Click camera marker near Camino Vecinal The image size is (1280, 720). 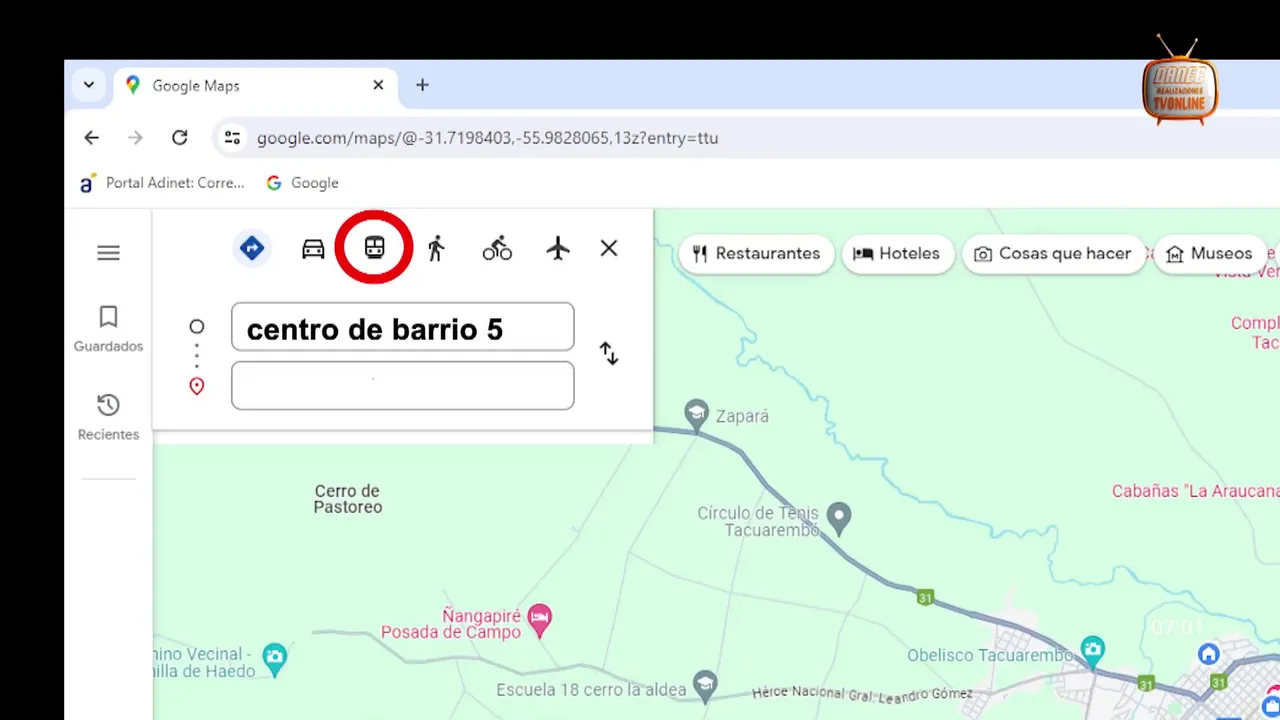pos(274,657)
